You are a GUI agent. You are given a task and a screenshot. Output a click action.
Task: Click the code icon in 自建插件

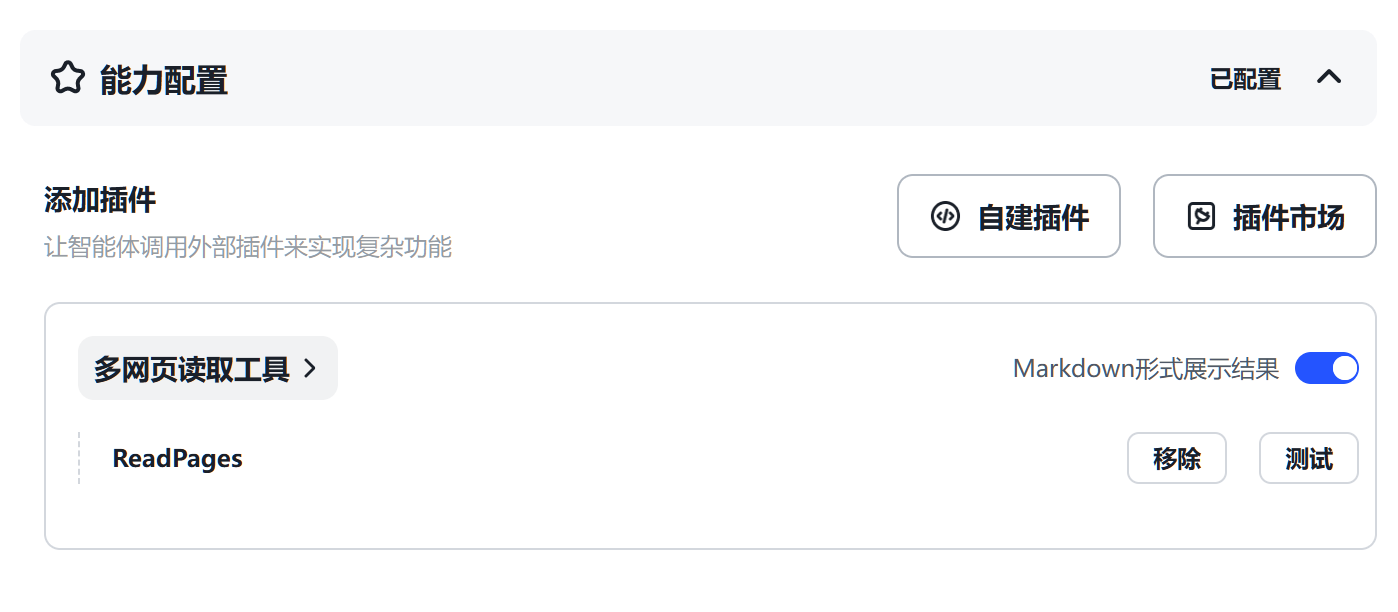[x=945, y=216]
